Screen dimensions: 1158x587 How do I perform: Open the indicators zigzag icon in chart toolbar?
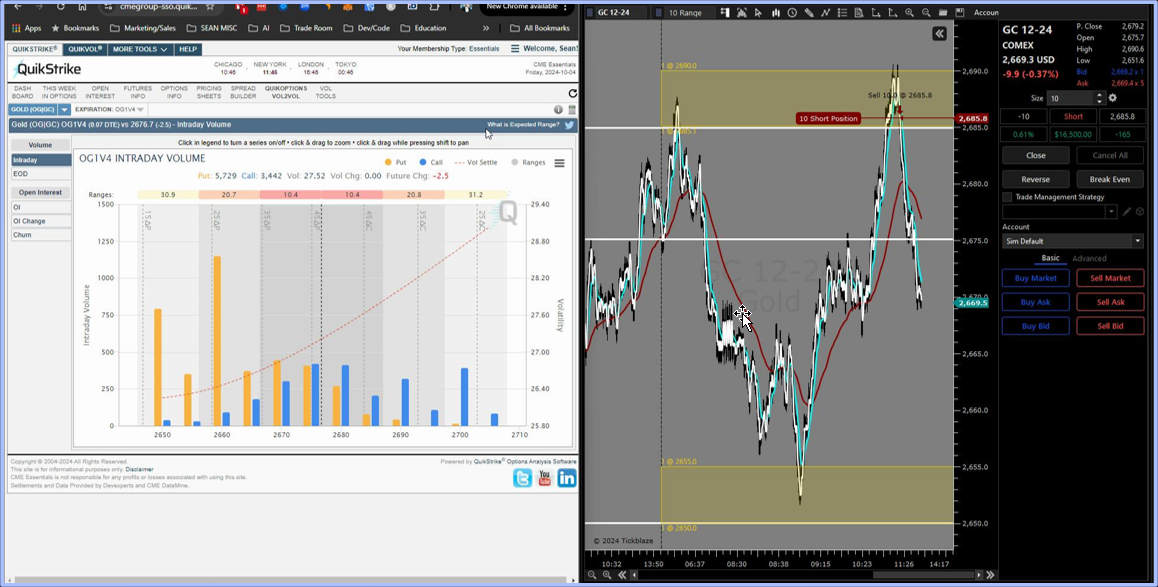pos(826,13)
